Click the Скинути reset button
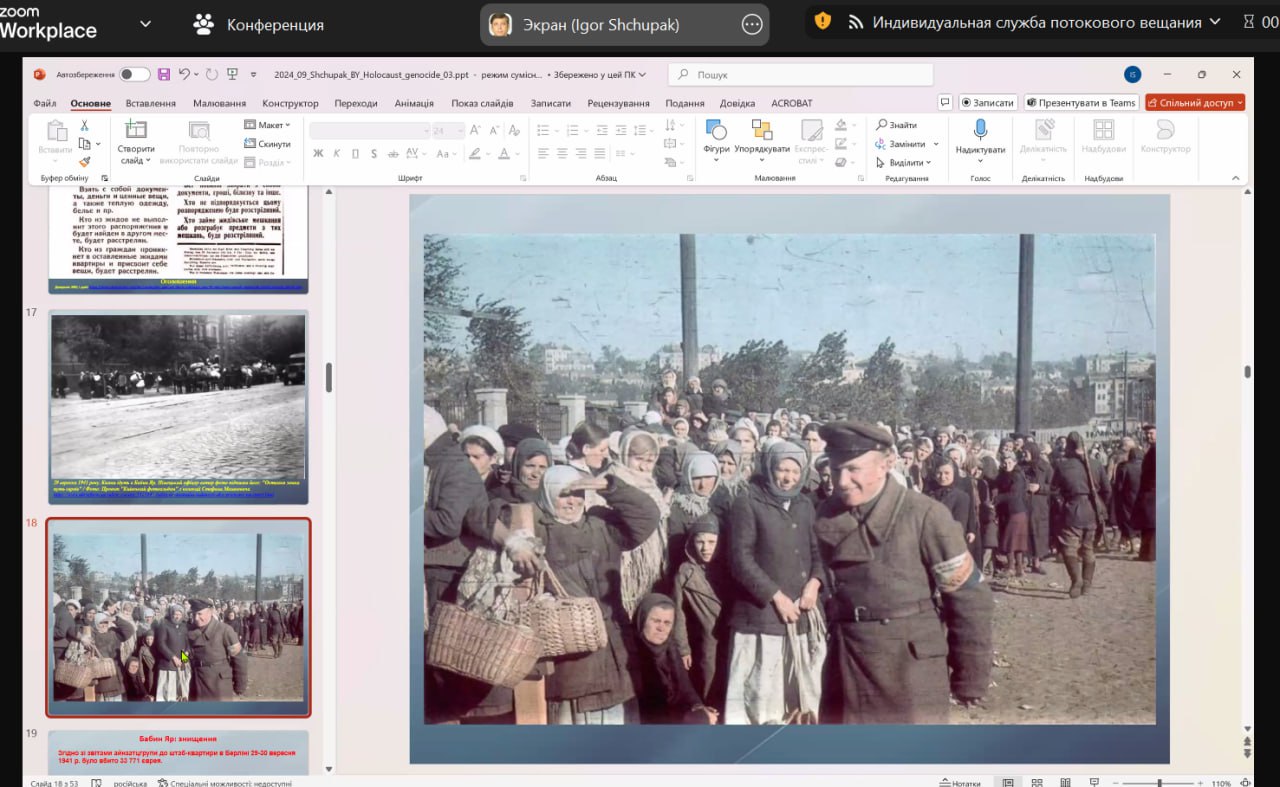This screenshot has height=787, width=1280. 267,144
